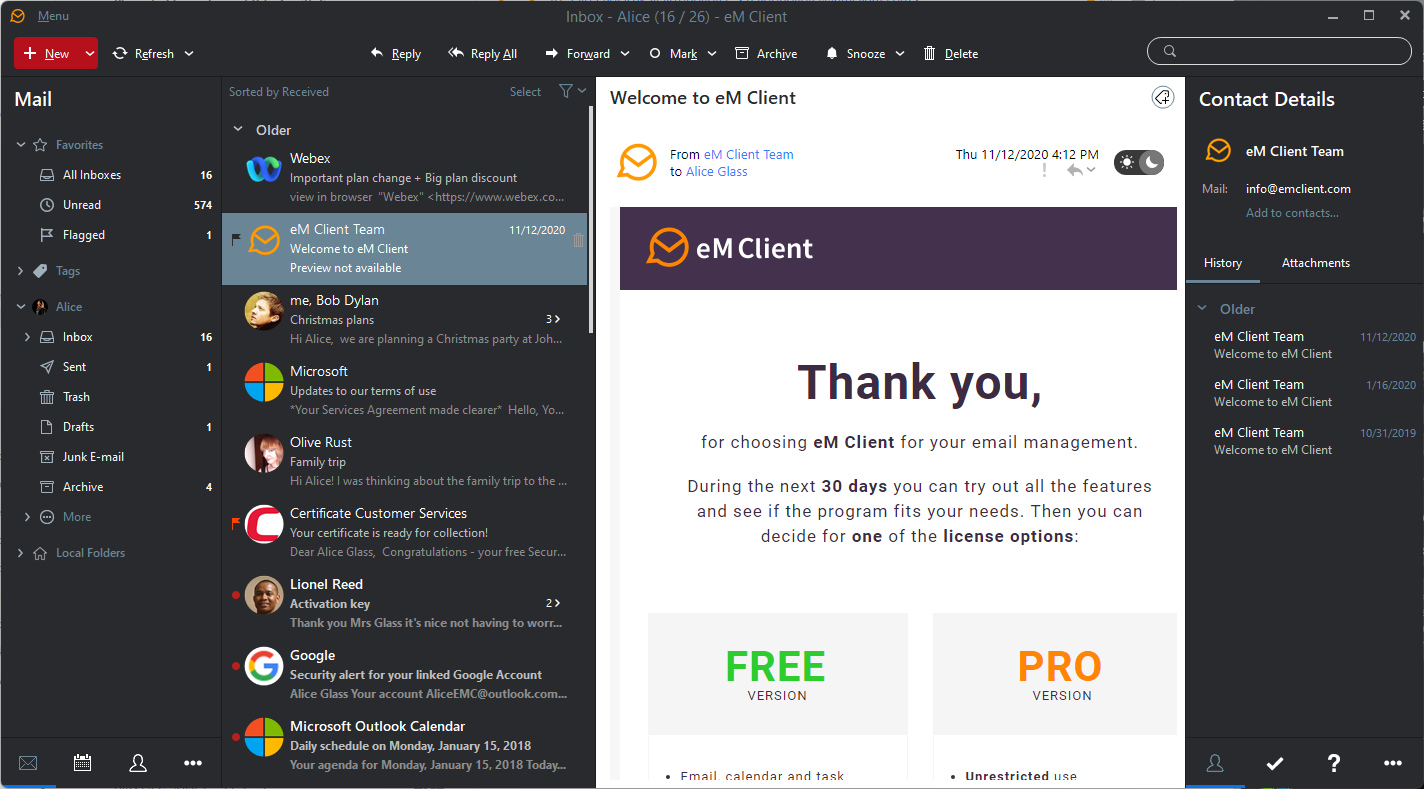The width and height of the screenshot is (1424, 789).
Task: Switch to the Attachments tab
Action: click(x=1315, y=263)
